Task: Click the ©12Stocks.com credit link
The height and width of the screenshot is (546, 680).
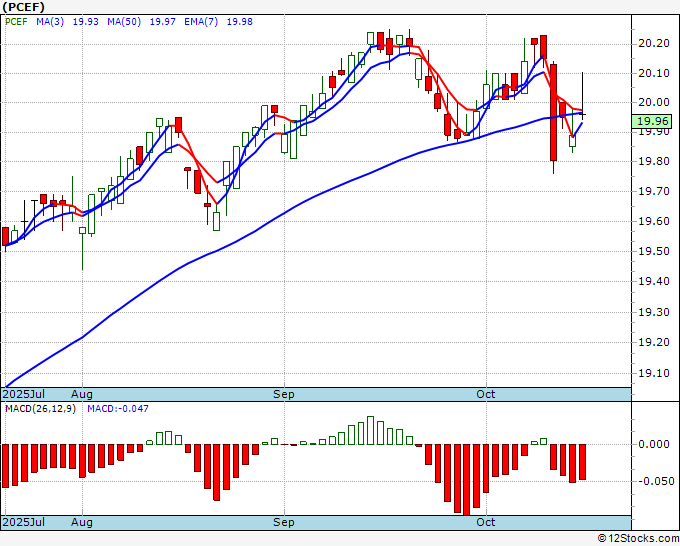Action: 638,539
